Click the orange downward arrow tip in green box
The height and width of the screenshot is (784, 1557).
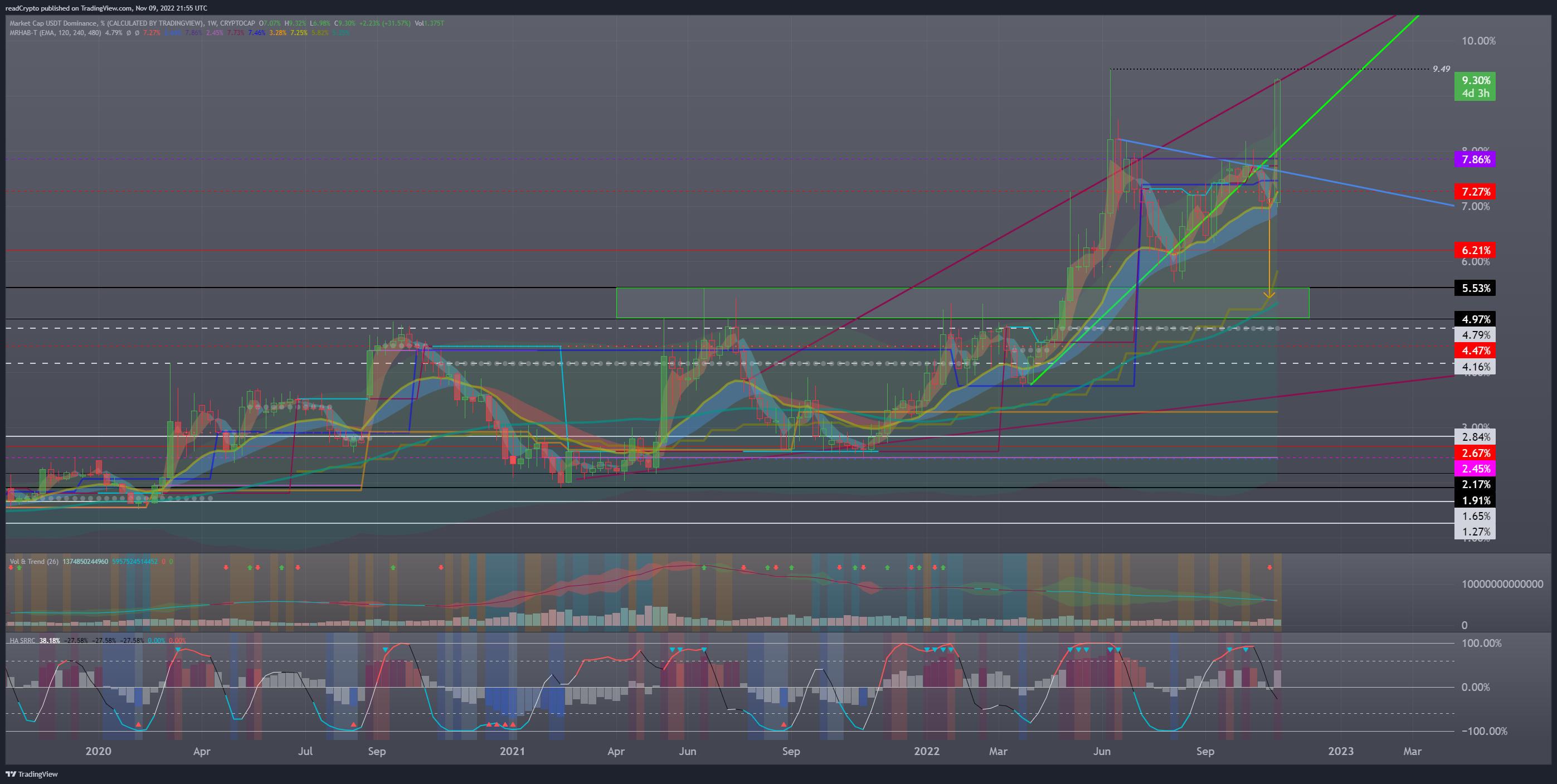(1269, 295)
